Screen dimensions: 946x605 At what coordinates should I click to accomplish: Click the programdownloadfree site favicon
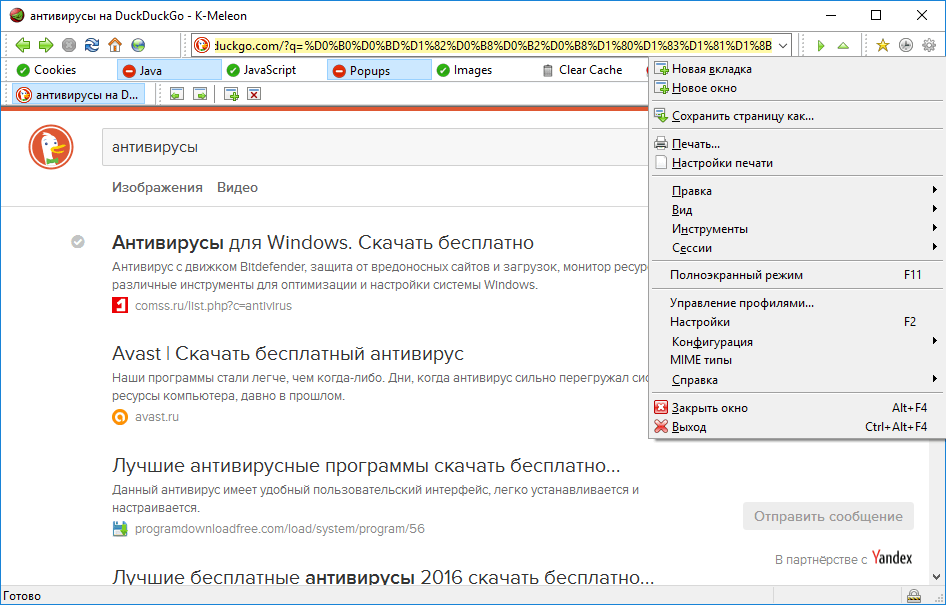(x=120, y=529)
